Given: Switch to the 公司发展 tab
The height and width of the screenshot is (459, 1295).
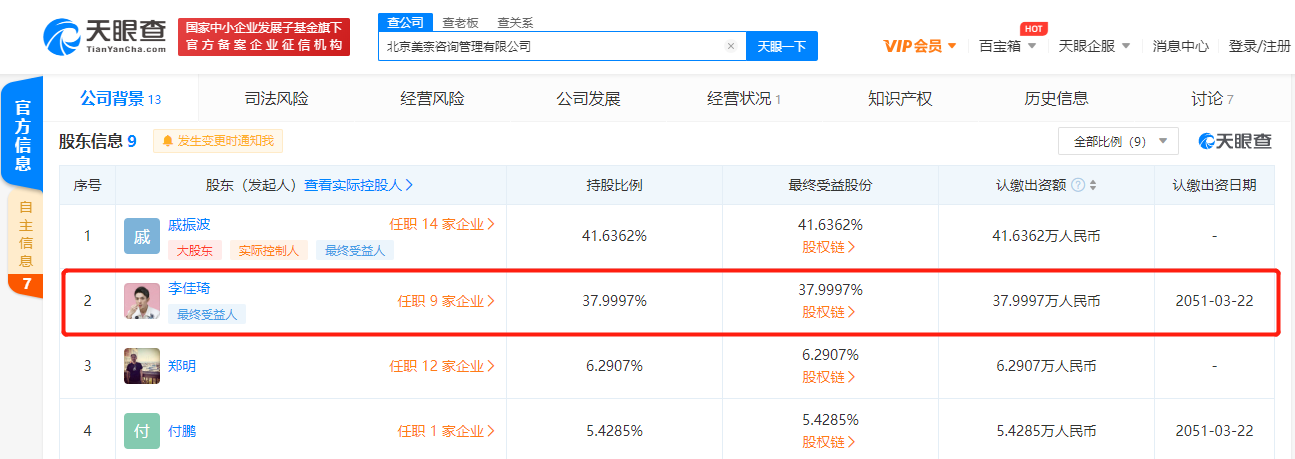Looking at the screenshot, I should pyautogui.click(x=589, y=99).
